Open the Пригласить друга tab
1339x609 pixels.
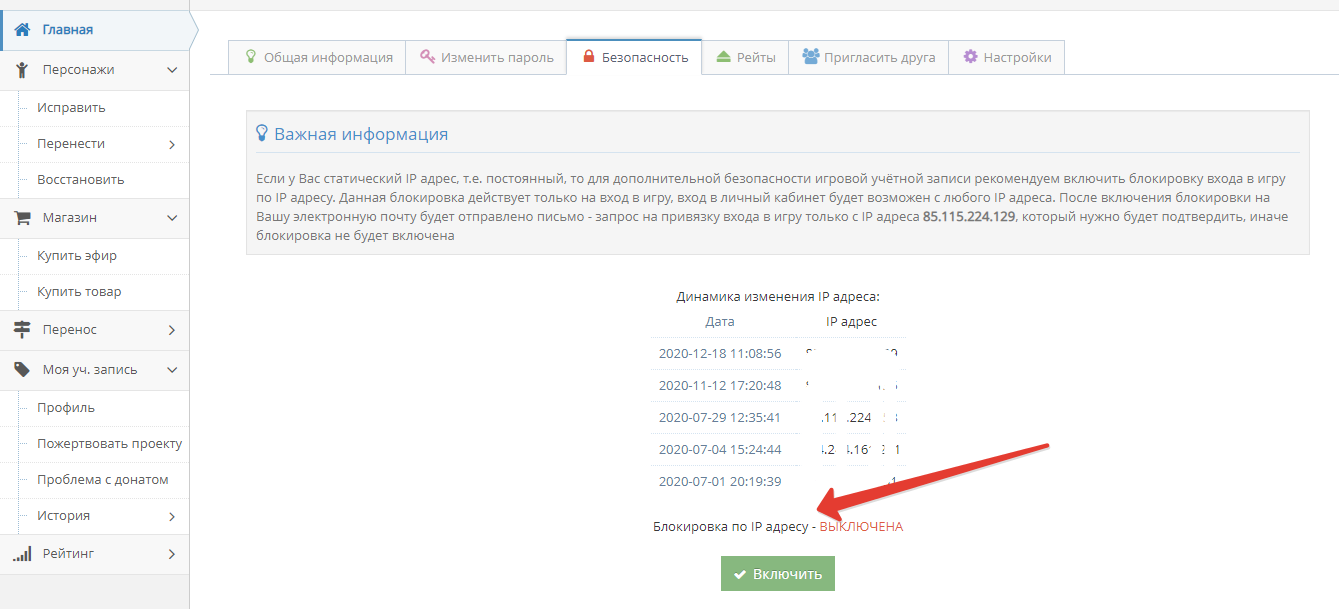(x=868, y=57)
